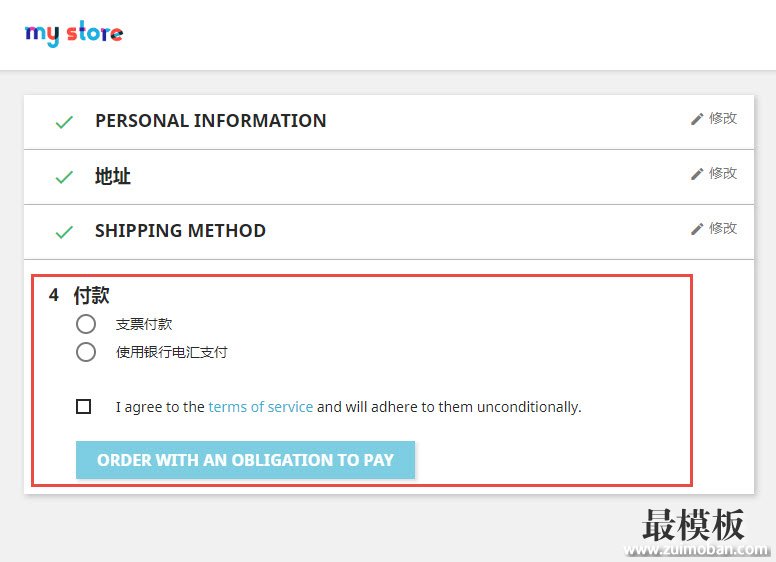776x562 pixels.
Task: Click green checkmark next to 地址
Action: [x=64, y=177]
